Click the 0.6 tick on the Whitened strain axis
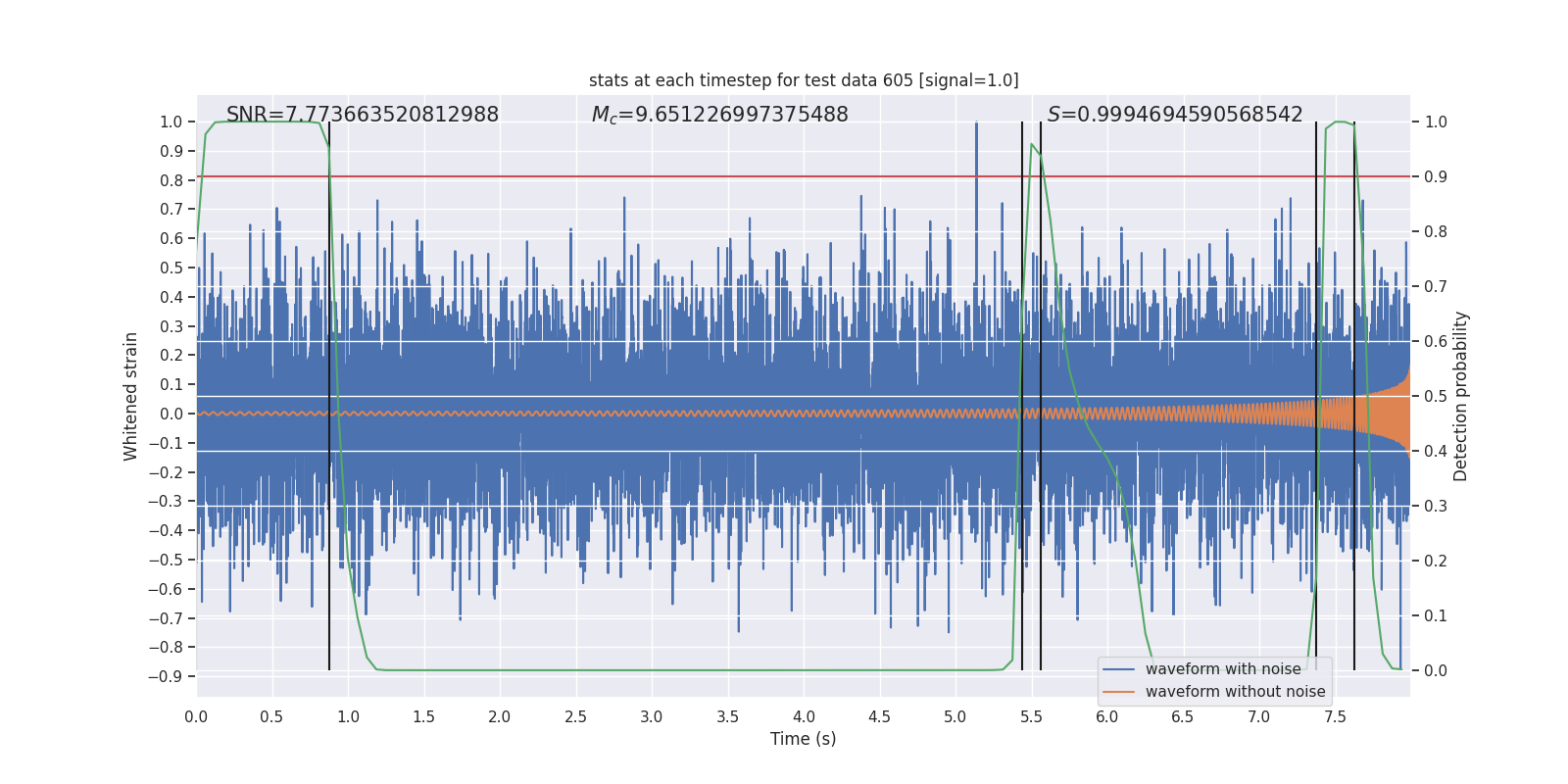 pyautogui.click(x=171, y=238)
